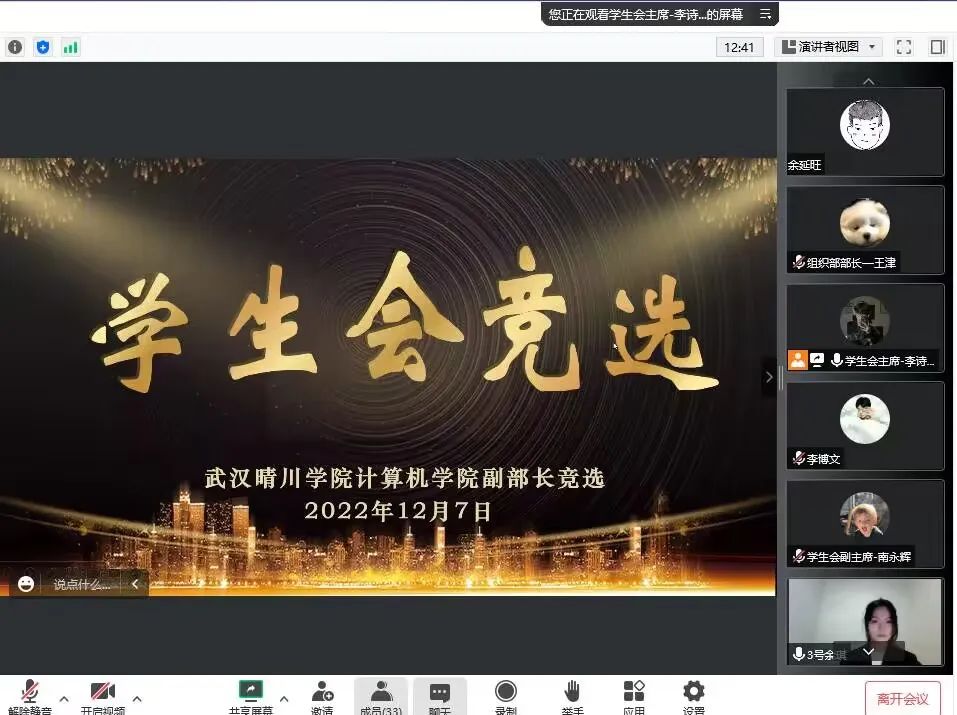957x715 pixels.
Task: Turn on the camera (开启视频)
Action: (x=102, y=693)
